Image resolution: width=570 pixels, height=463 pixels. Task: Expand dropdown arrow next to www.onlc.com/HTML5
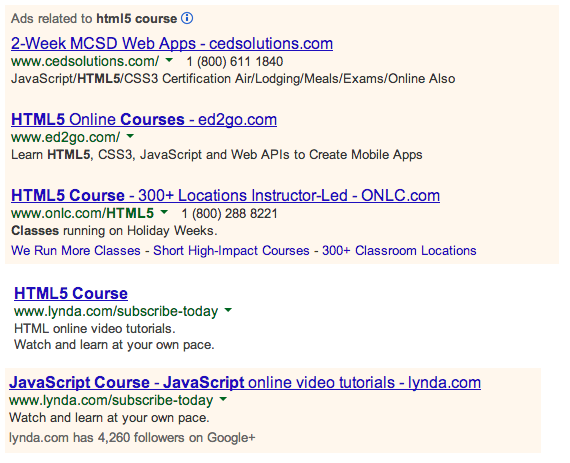(164, 212)
